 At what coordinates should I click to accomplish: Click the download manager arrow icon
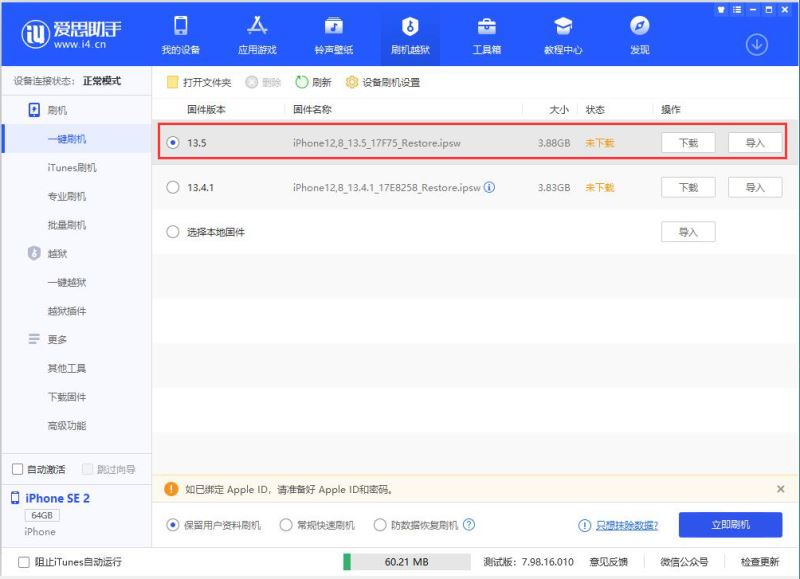coord(757,45)
